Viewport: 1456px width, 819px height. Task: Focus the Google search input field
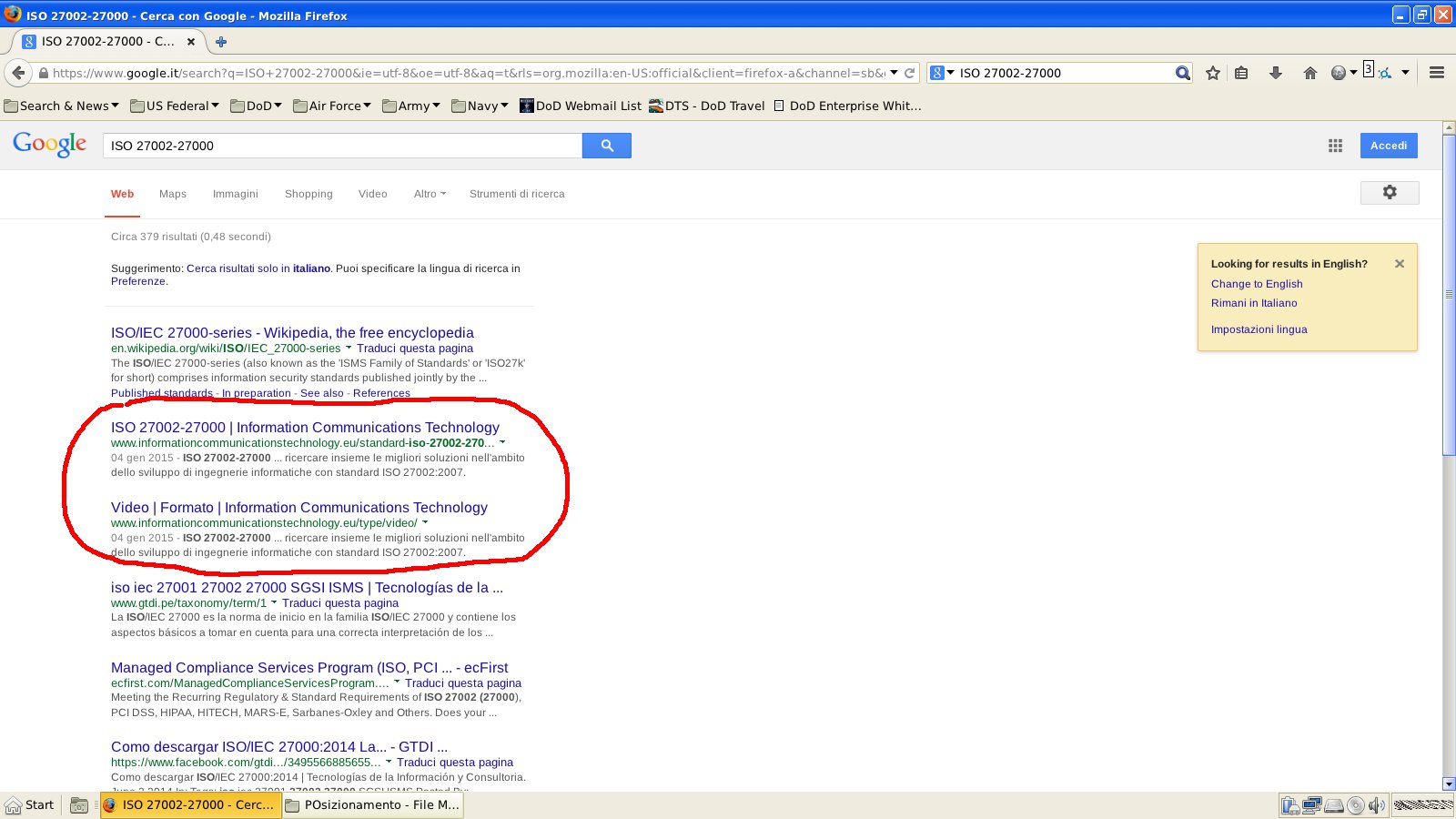click(x=342, y=146)
